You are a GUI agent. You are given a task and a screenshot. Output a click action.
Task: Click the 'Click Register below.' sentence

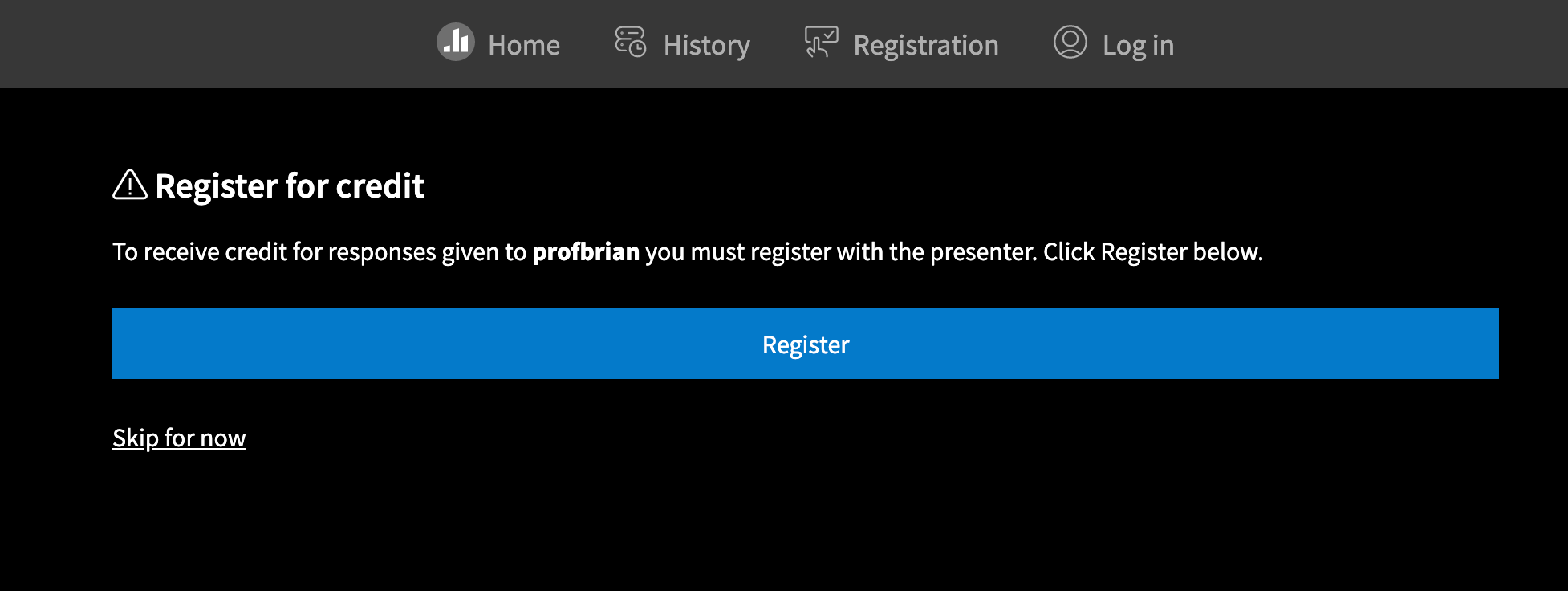click(1153, 252)
